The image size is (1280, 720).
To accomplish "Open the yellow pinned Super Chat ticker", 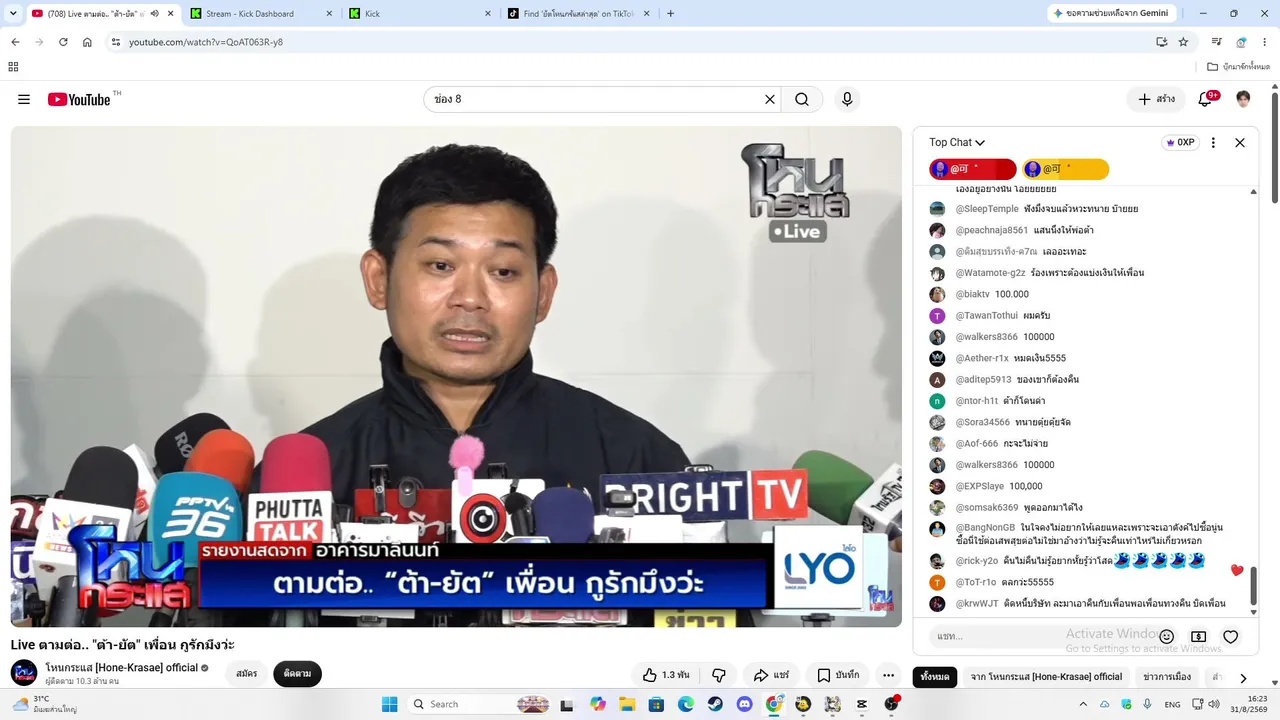I will pos(1065,169).
